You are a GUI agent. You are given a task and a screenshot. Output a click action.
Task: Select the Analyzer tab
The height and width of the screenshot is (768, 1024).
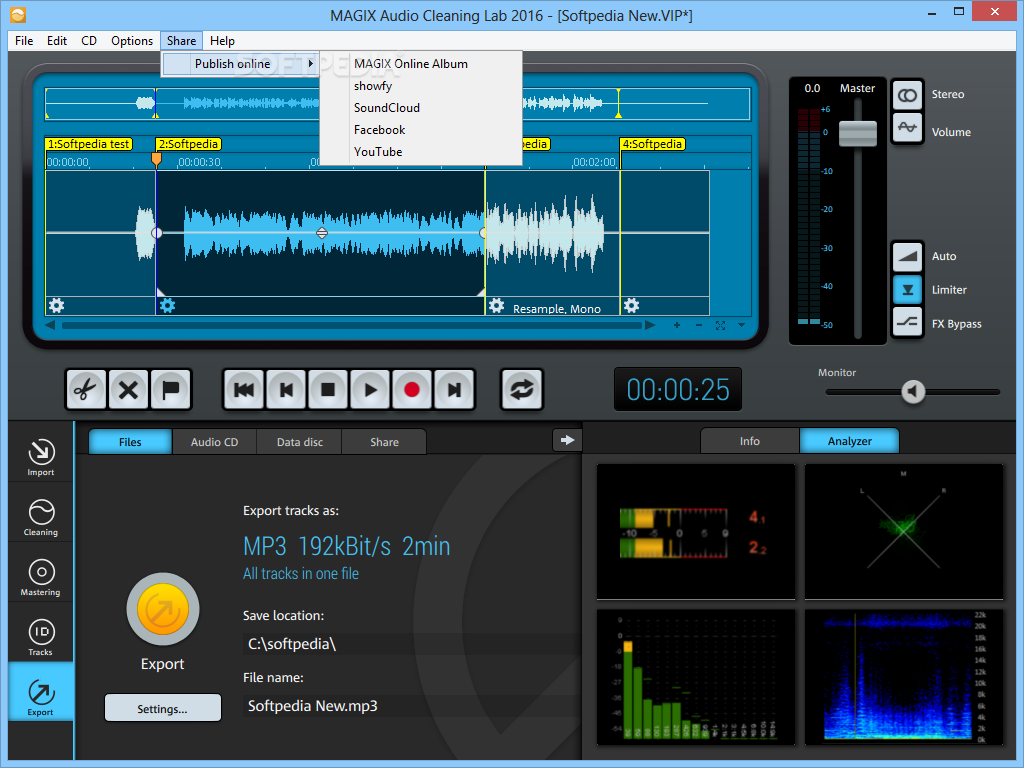(850, 441)
